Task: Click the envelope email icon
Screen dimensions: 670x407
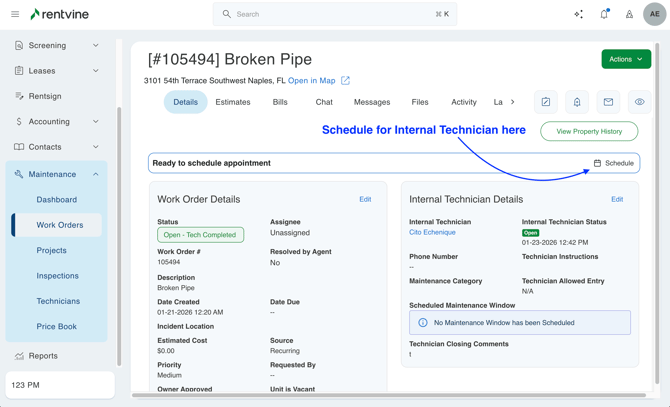Action: click(x=608, y=102)
